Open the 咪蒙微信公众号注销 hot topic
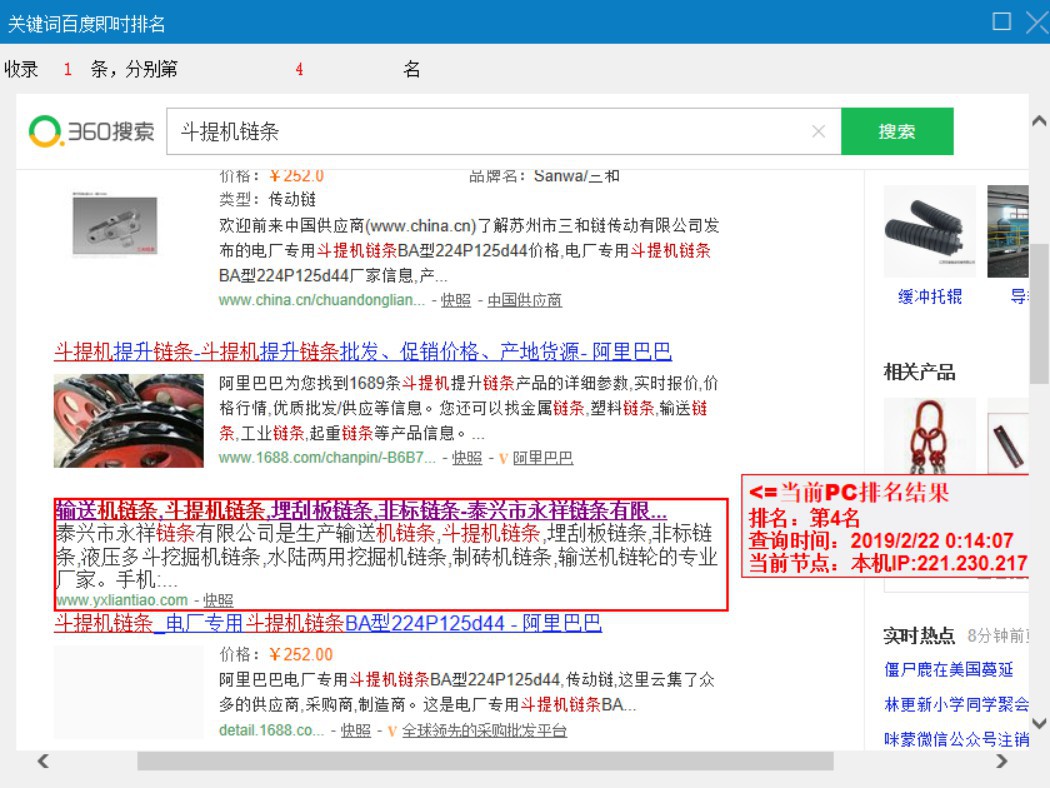The height and width of the screenshot is (788, 1050). 956,739
